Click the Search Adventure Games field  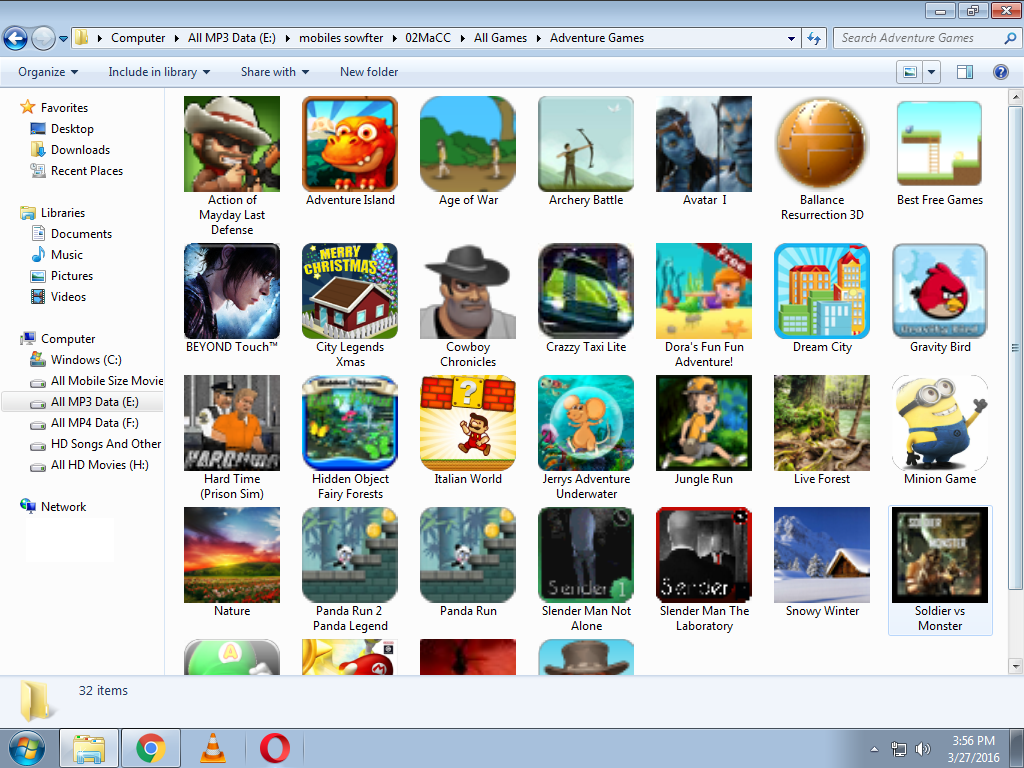[x=927, y=38]
